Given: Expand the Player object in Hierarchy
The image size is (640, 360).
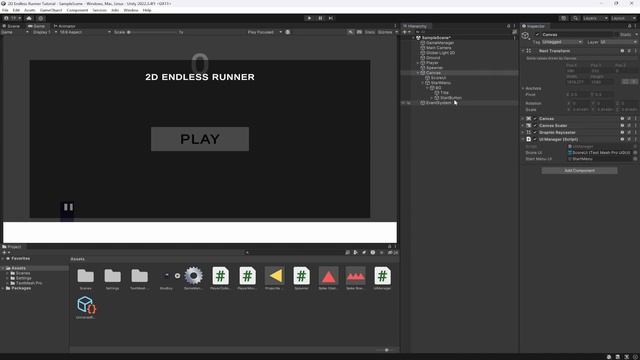Looking at the screenshot, I should point(418,63).
